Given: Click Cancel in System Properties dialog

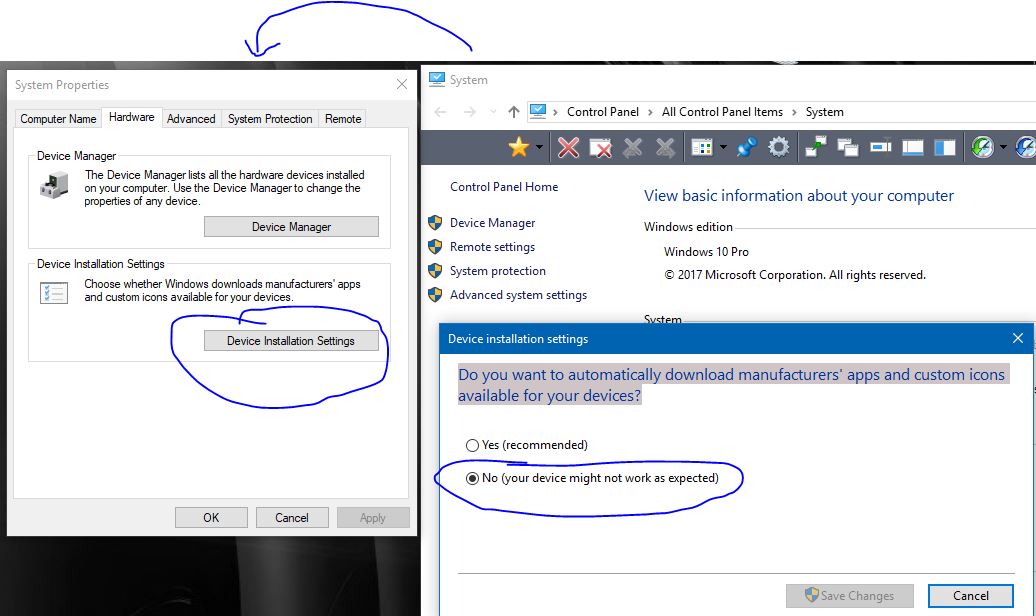Looking at the screenshot, I should (x=292, y=518).
